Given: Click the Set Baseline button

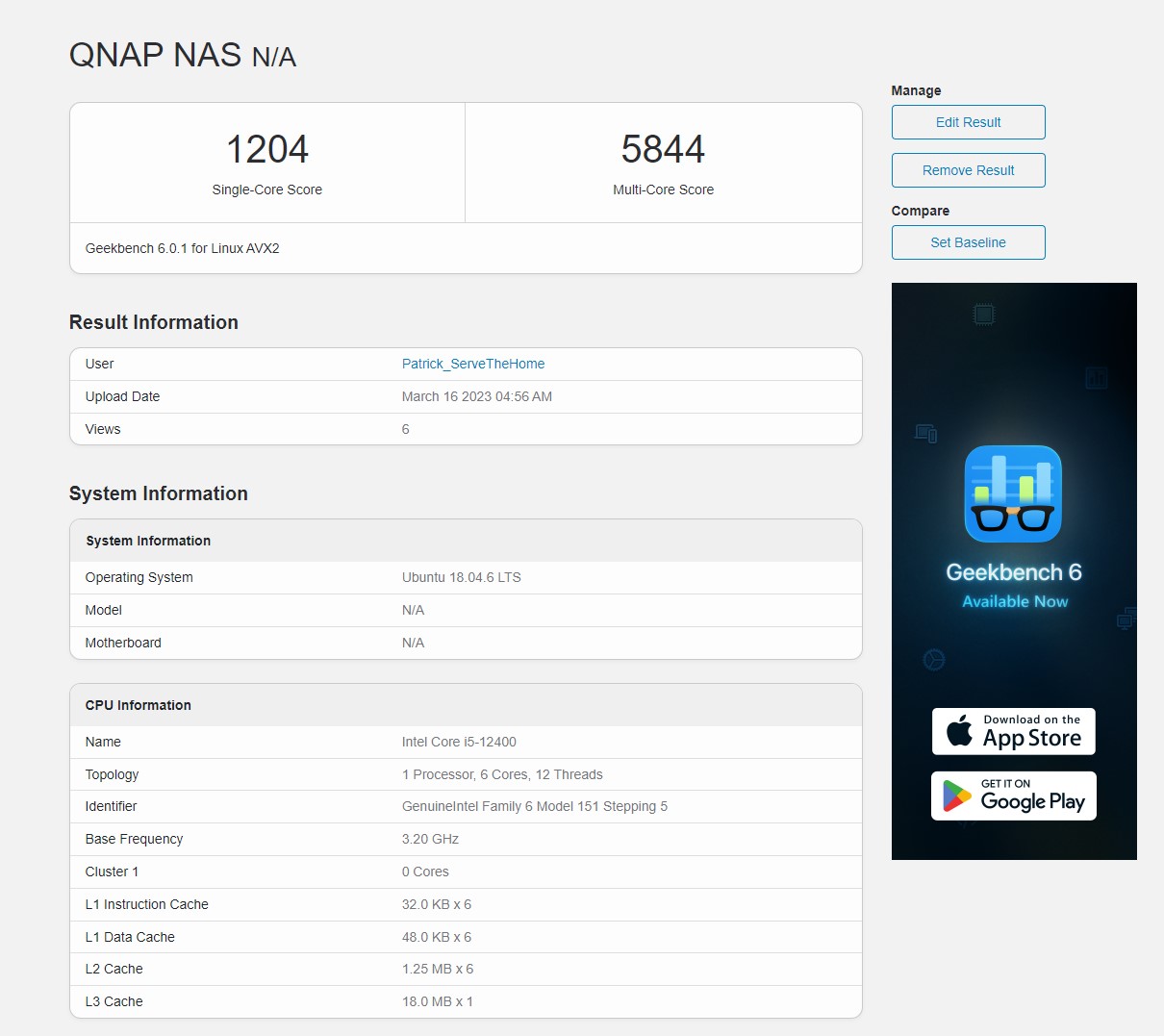Looking at the screenshot, I should pos(968,242).
